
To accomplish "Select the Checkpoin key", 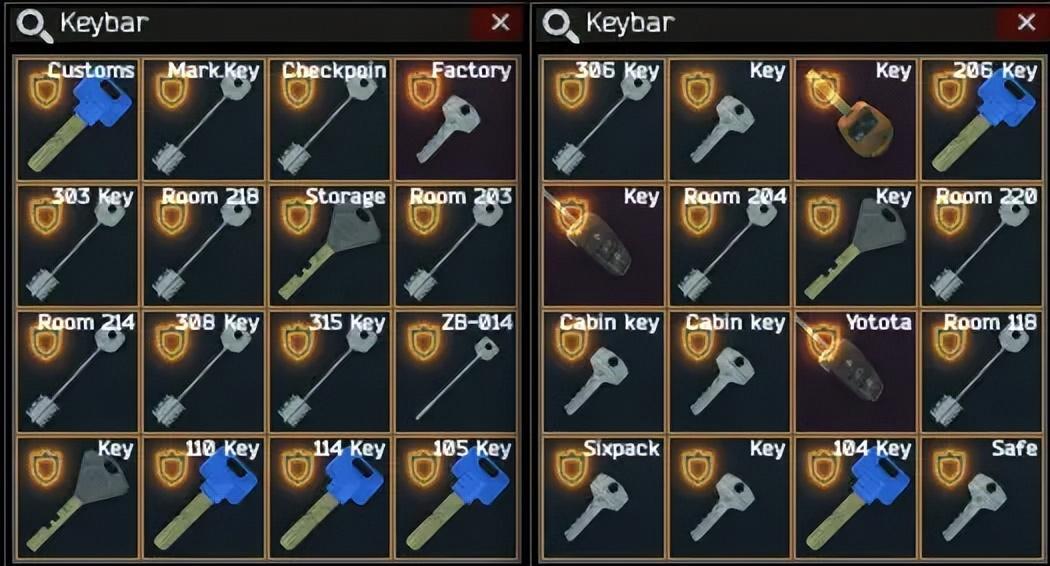I will (329, 119).
